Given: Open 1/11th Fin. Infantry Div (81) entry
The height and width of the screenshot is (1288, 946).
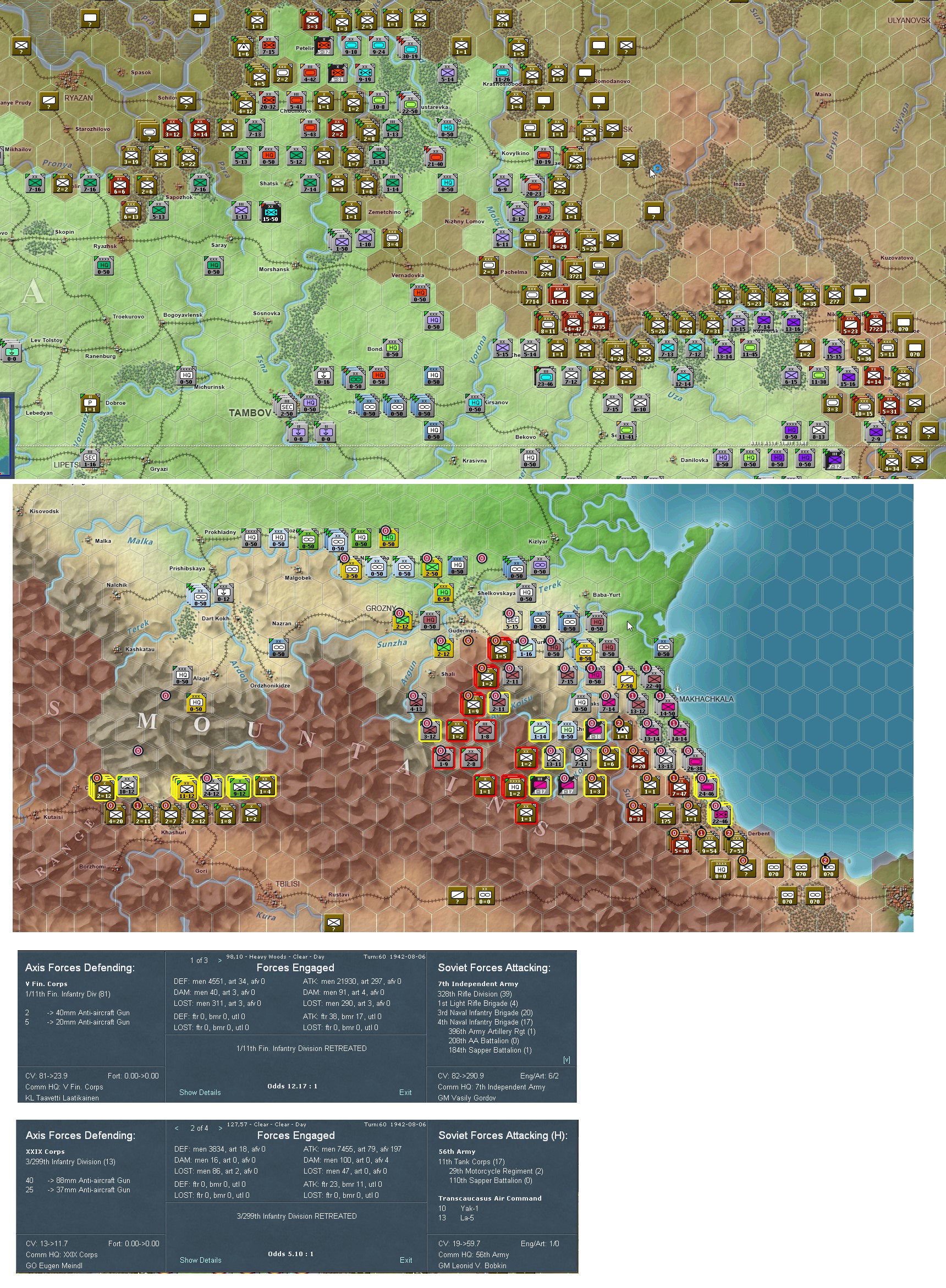Looking at the screenshot, I should [x=68, y=994].
